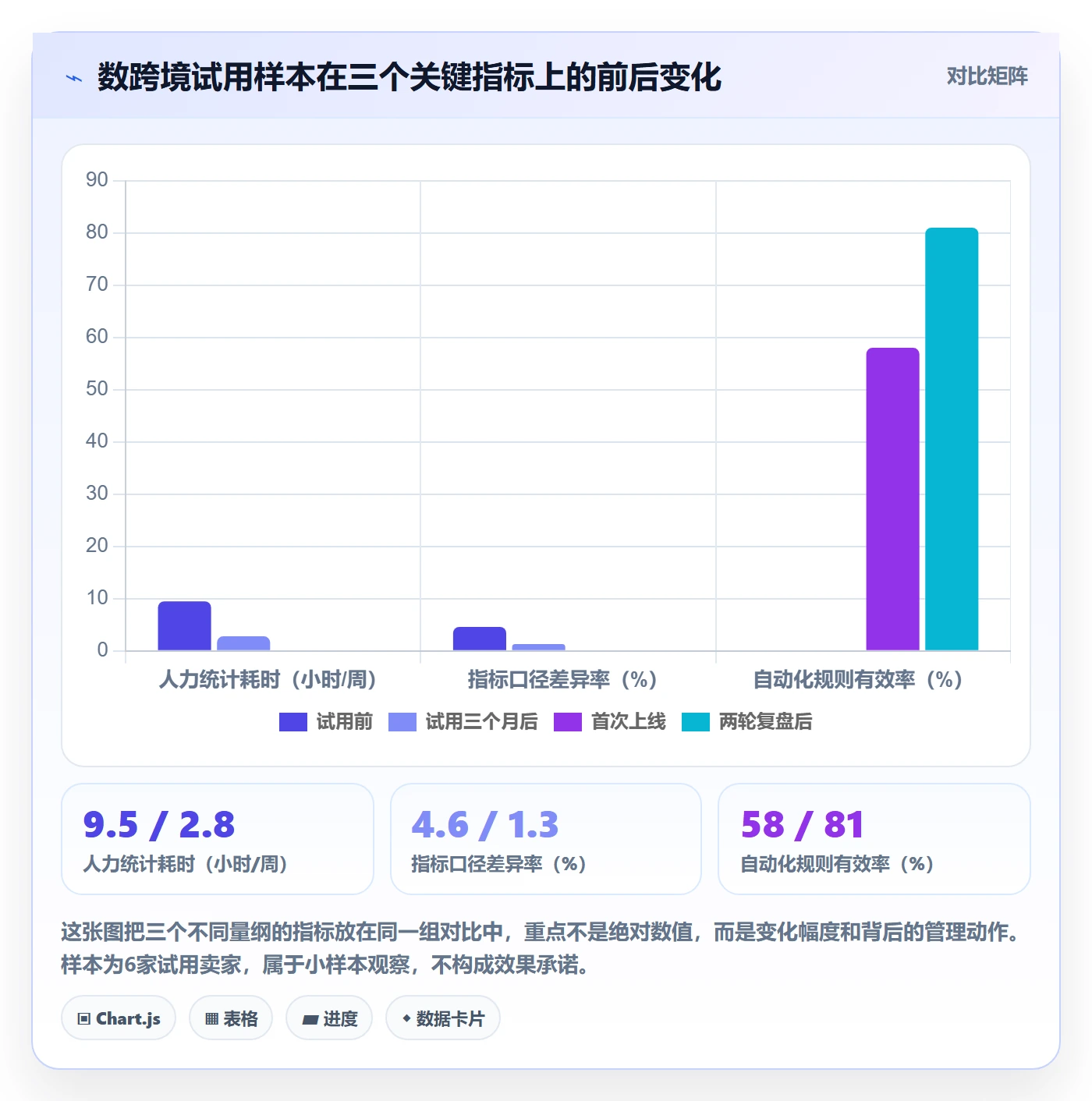
Task: Select the 进度 chip
Action: pos(329,1018)
